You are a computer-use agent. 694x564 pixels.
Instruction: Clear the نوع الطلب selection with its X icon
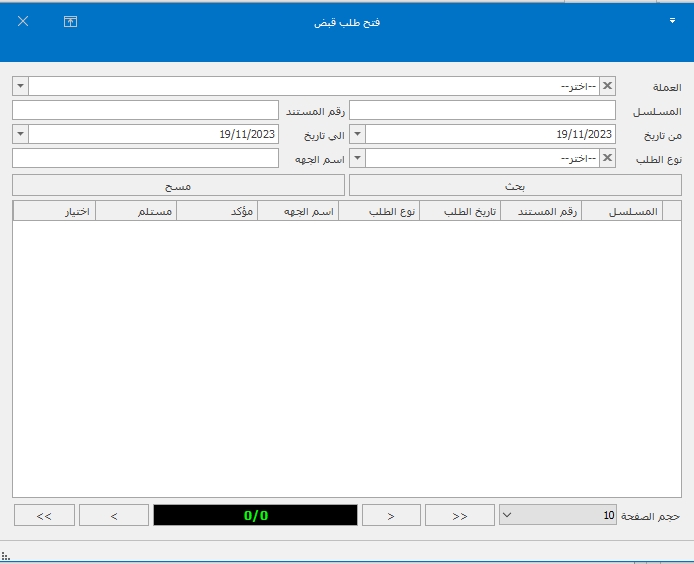pyautogui.click(x=607, y=158)
